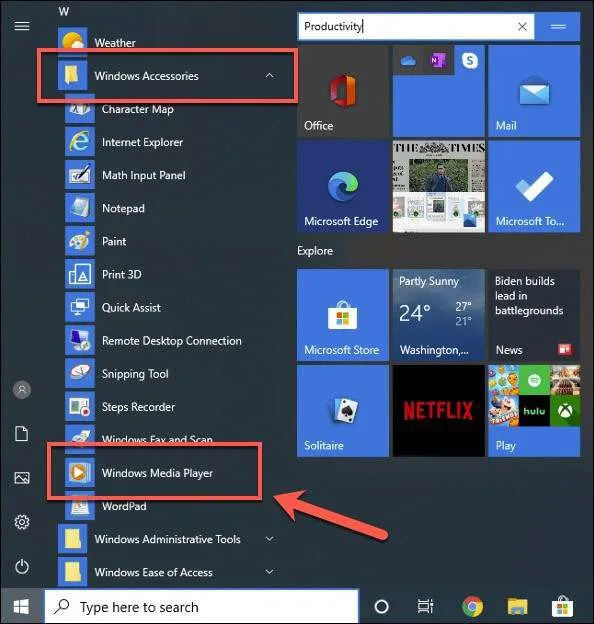Expand the Windows Ease of Access chevron
This screenshot has height=624, width=594.
270,572
